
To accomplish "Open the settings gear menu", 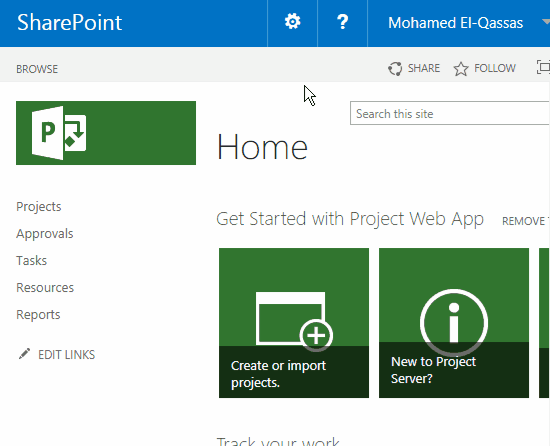I will point(292,22).
